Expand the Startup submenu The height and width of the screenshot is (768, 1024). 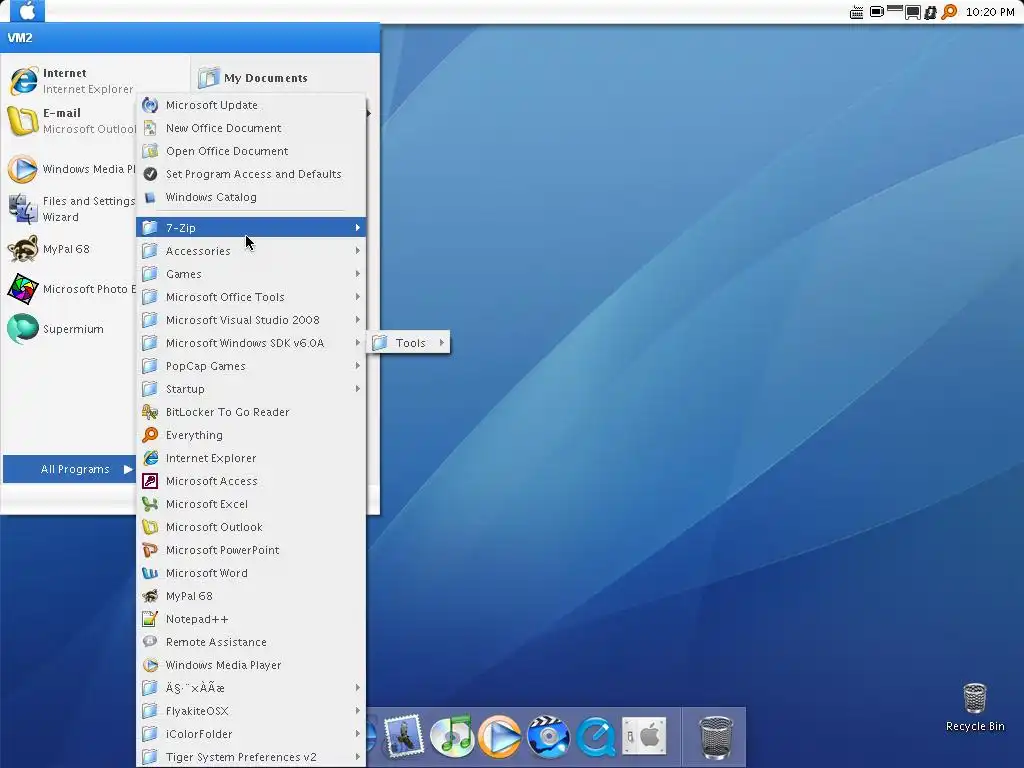pos(251,389)
